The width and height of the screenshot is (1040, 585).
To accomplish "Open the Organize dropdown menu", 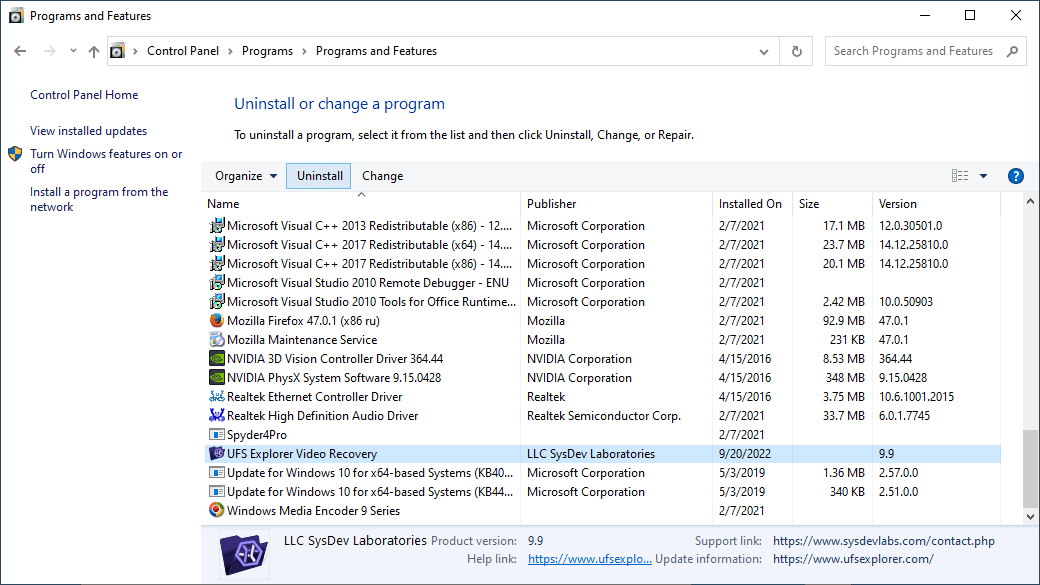I will 245,176.
